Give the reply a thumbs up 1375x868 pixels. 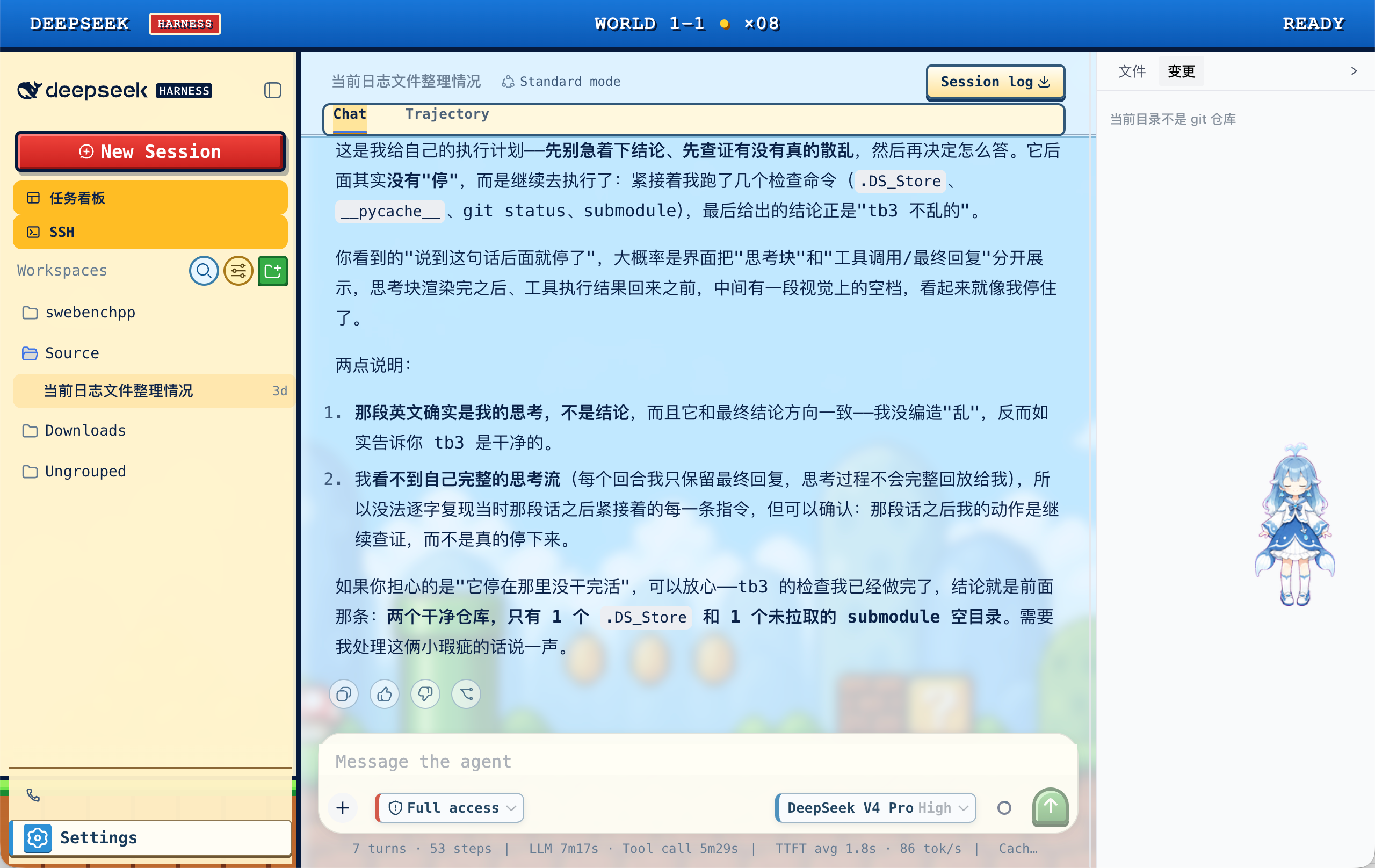click(384, 694)
